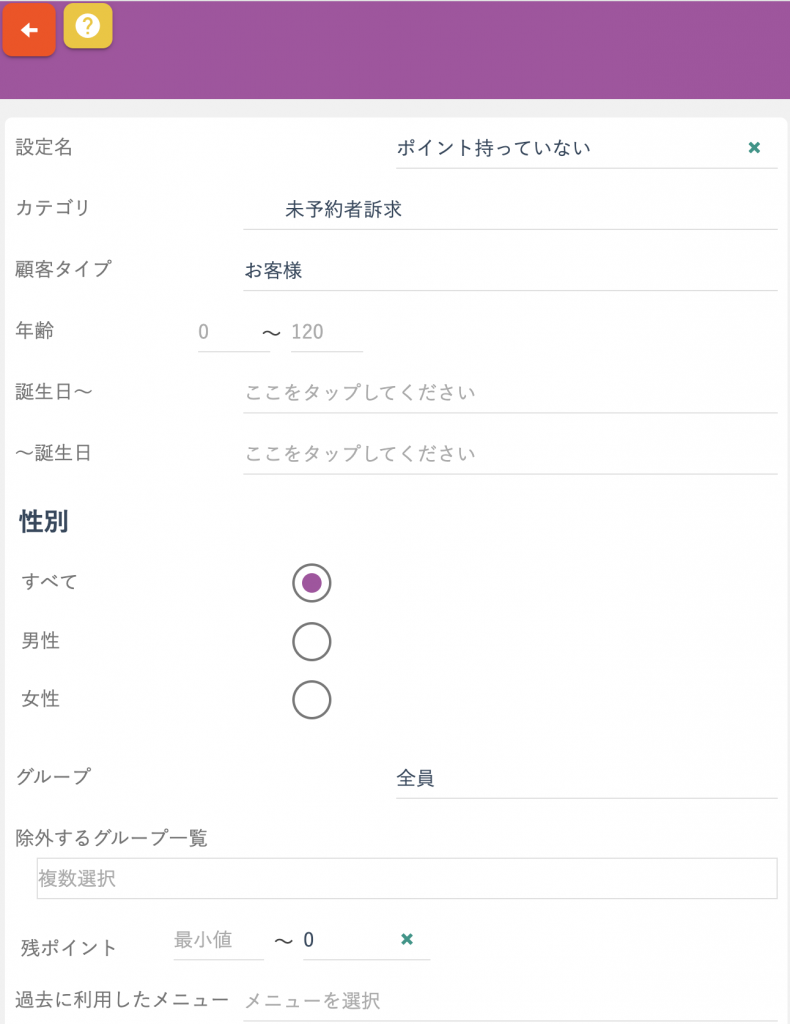790x1024 pixels.
Task: Choose a menu in 過去に利用したメニュー field
Action: 510,1000
